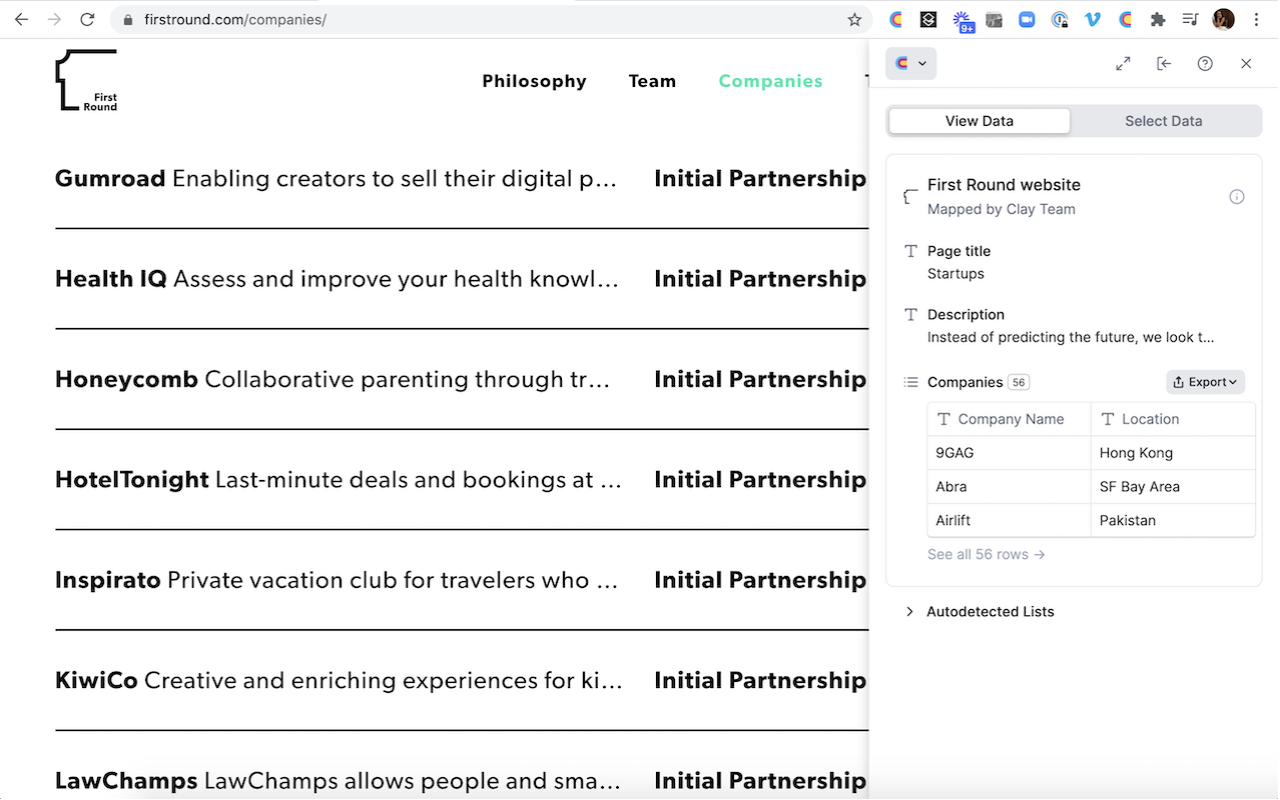Viewport: 1280px width, 800px height.
Task: Click the See all 56 rows link
Action: tap(986, 554)
